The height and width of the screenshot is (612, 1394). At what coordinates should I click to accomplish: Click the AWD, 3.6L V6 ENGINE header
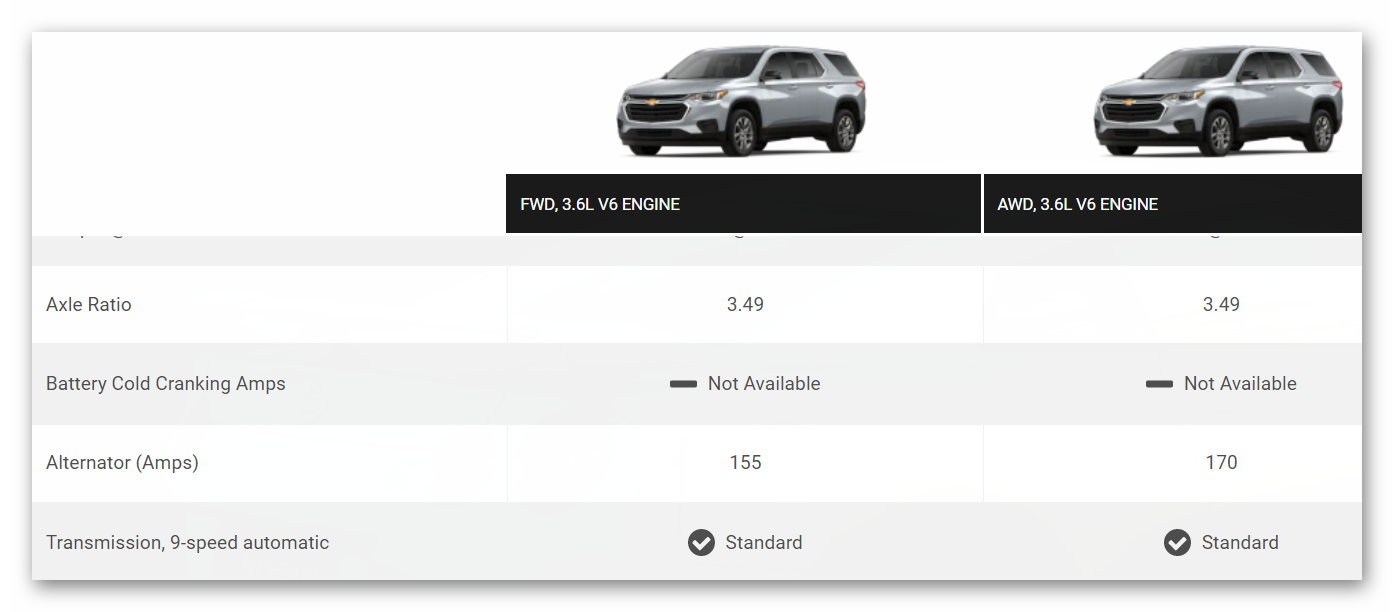coord(1077,204)
